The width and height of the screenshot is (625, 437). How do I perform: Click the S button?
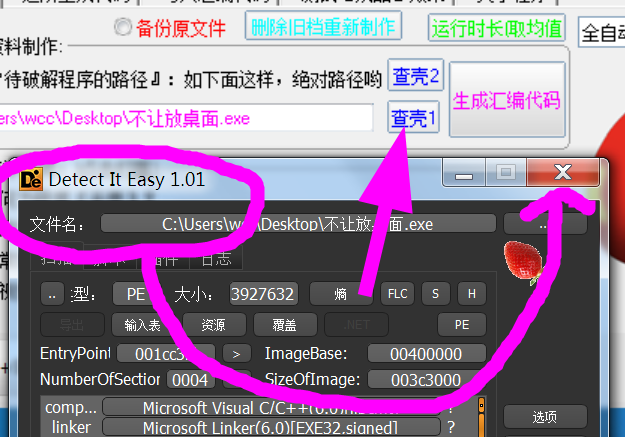pos(435,294)
